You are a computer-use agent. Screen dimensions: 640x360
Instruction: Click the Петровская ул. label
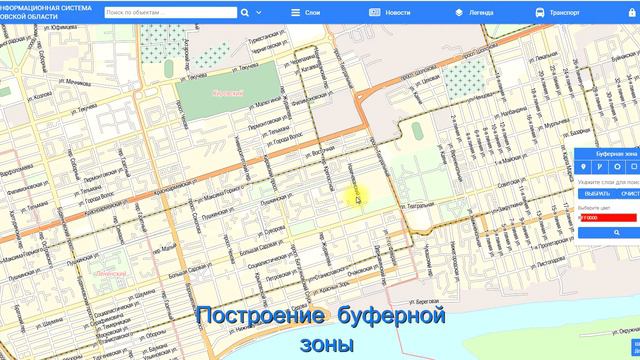coord(282,276)
